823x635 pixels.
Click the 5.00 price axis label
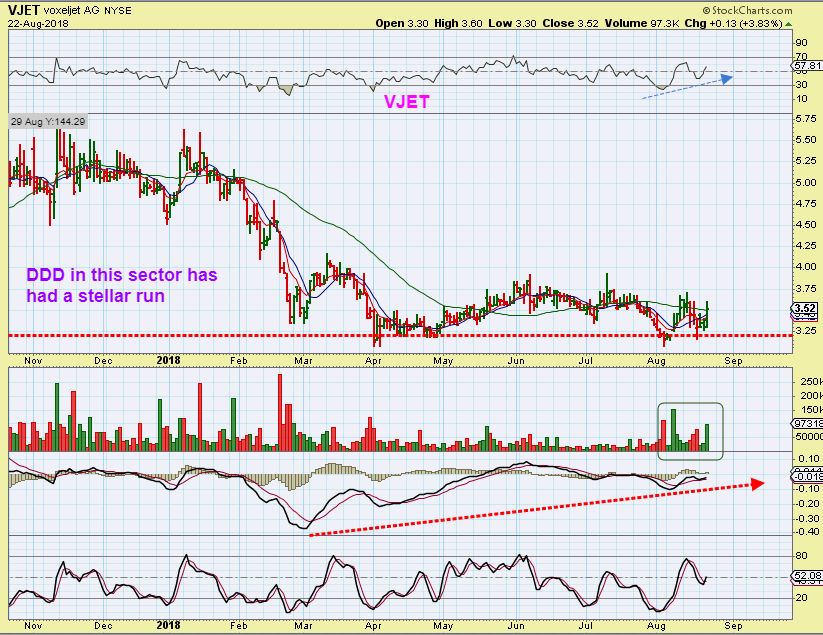click(x=806, y=183)
